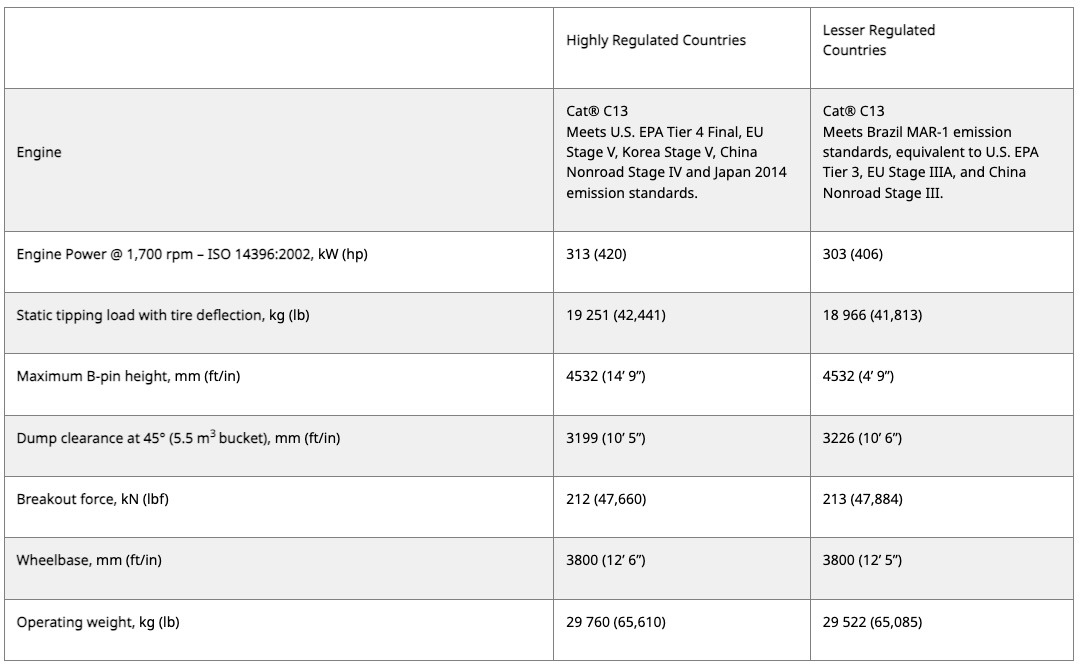Image resolution: width=1080 pixels, height=667 pixels.
Task: Click the Tier 4 Final engine description
Action: [678, 152]
